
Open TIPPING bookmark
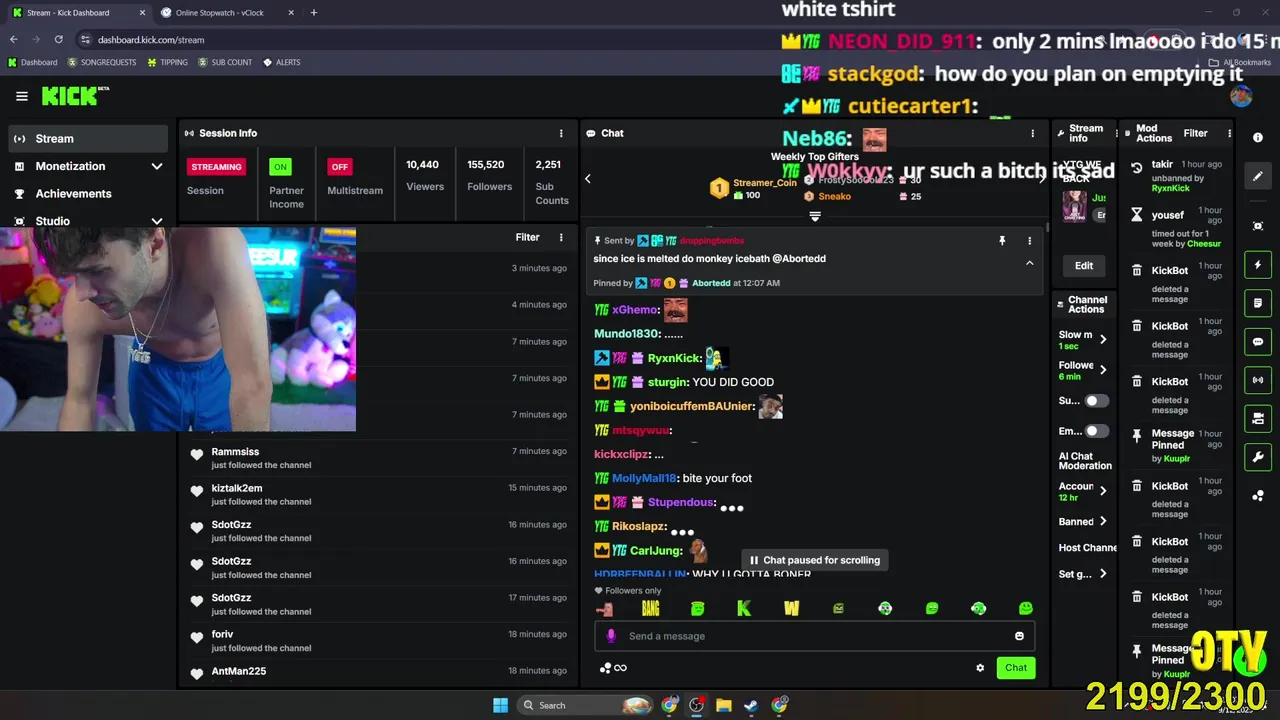click(167, 62)
